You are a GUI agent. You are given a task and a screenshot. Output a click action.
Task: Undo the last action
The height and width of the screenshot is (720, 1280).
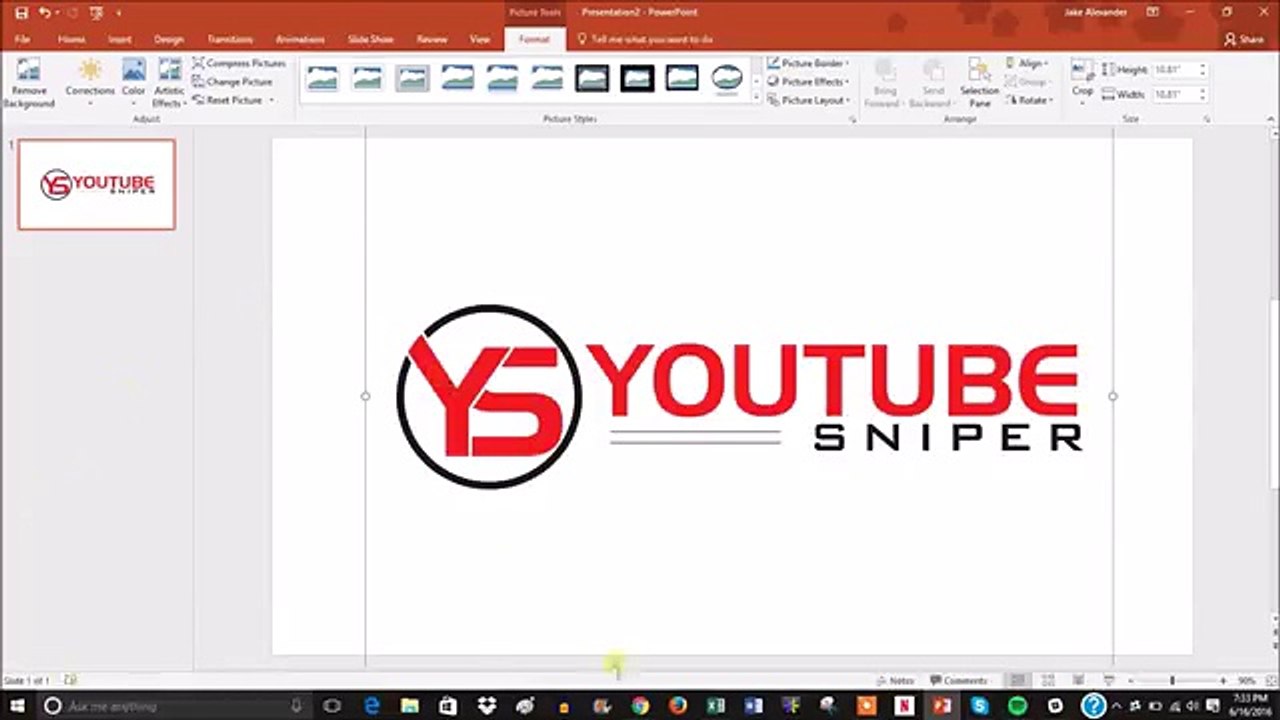44,12
